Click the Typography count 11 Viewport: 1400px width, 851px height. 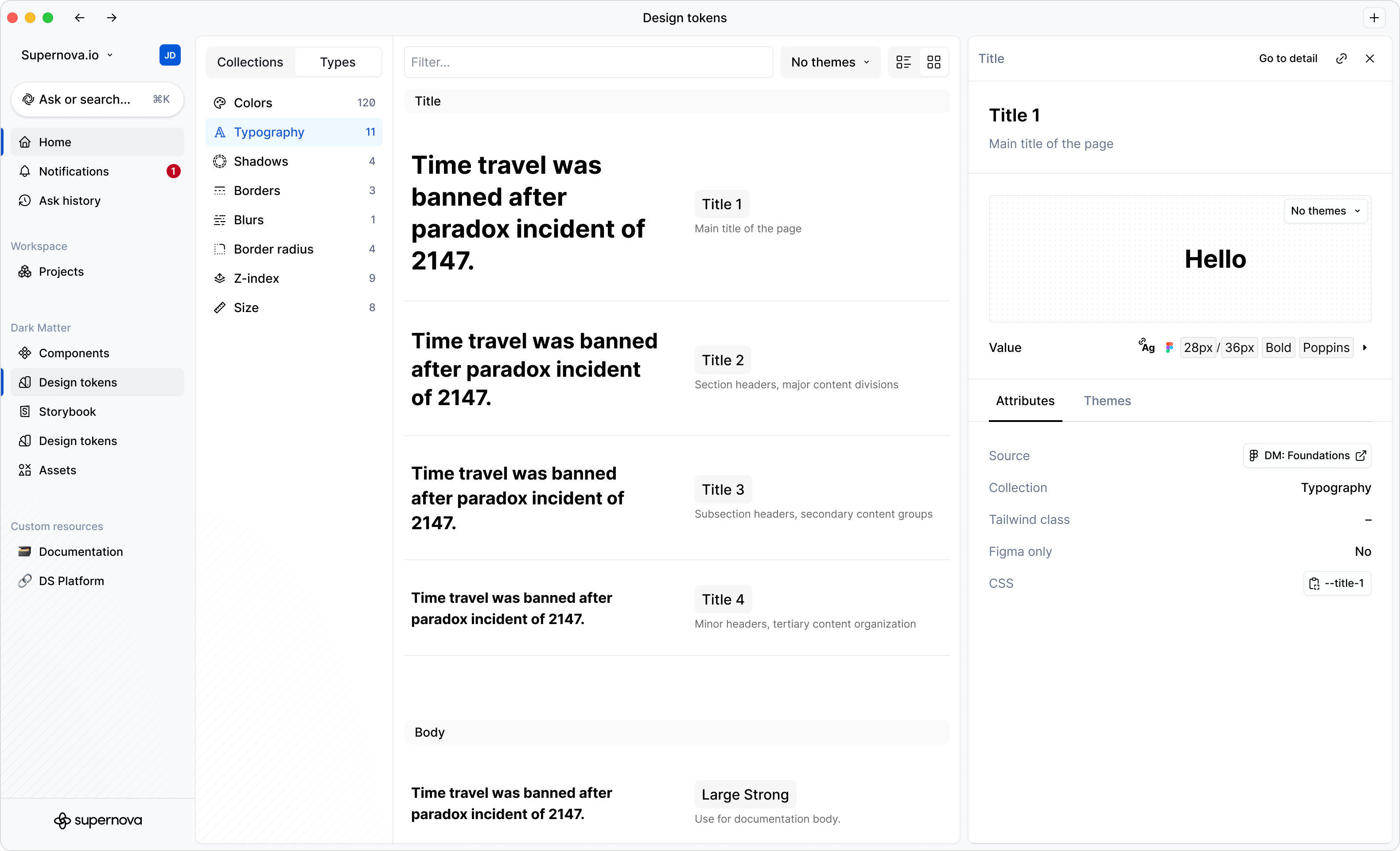tap(370, 132)
